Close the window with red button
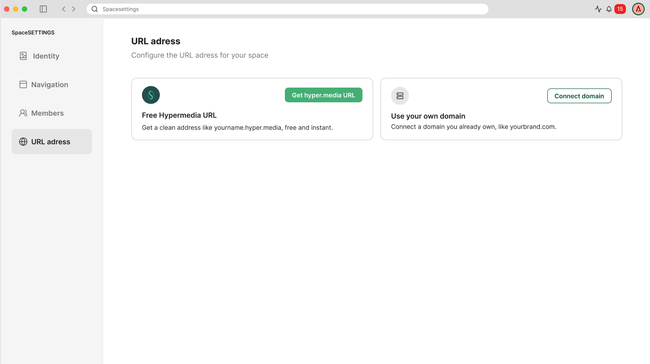 click(x=7, y=9)
